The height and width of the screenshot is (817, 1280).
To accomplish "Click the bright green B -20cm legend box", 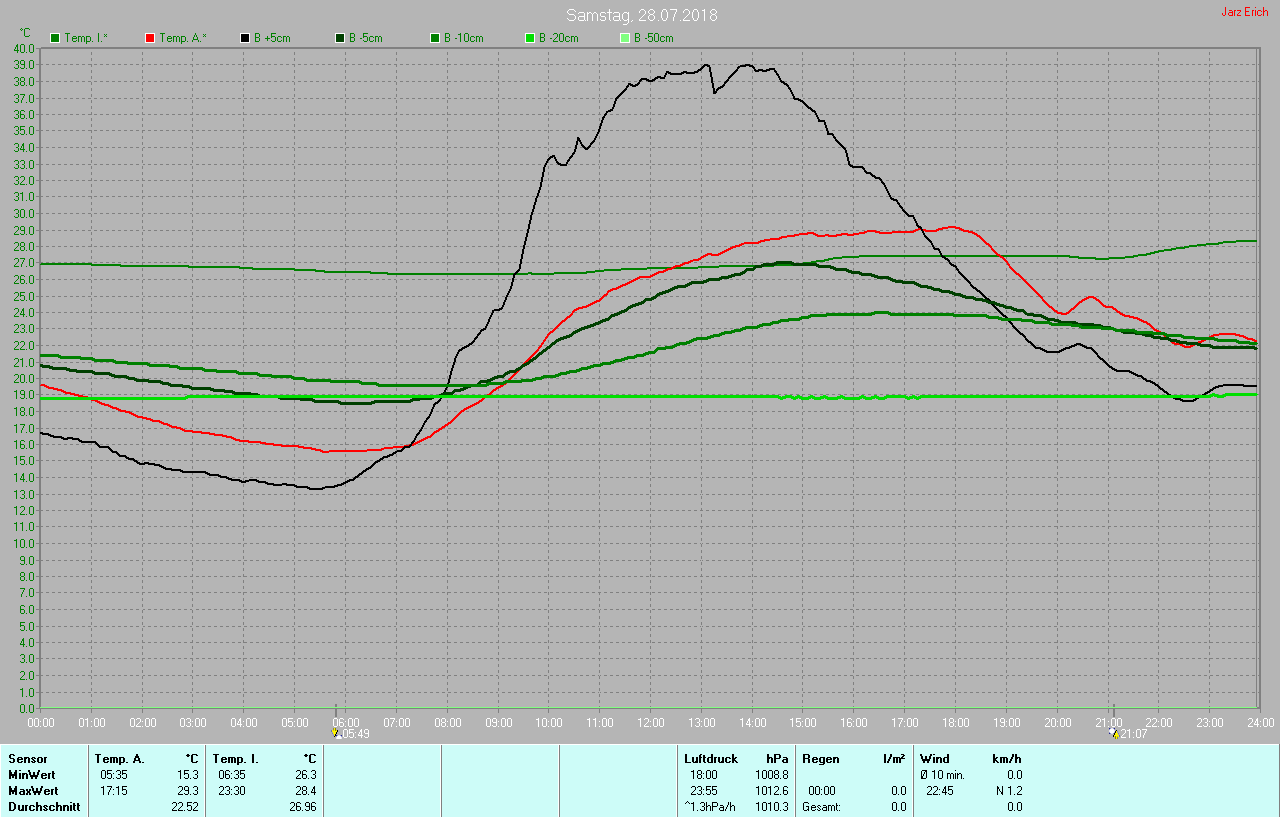I will [530, 38].
